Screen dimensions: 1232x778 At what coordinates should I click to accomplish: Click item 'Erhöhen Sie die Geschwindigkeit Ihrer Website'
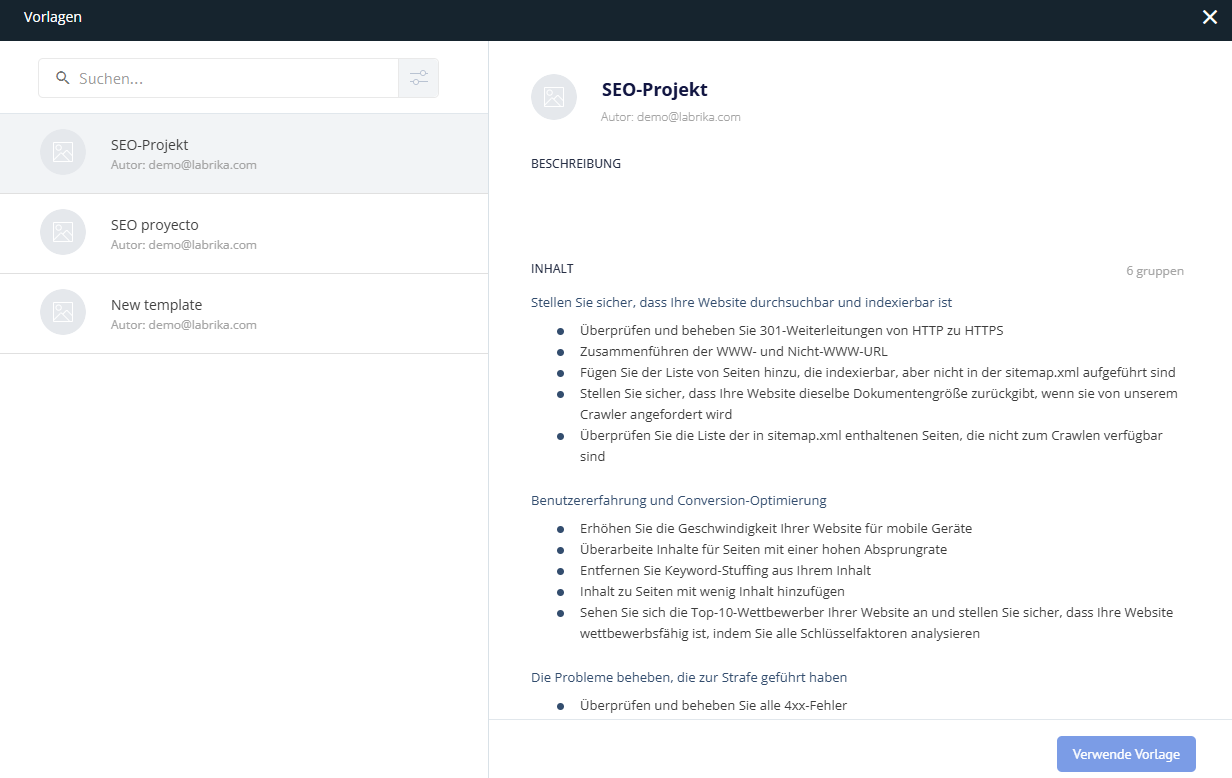point(776,528)
